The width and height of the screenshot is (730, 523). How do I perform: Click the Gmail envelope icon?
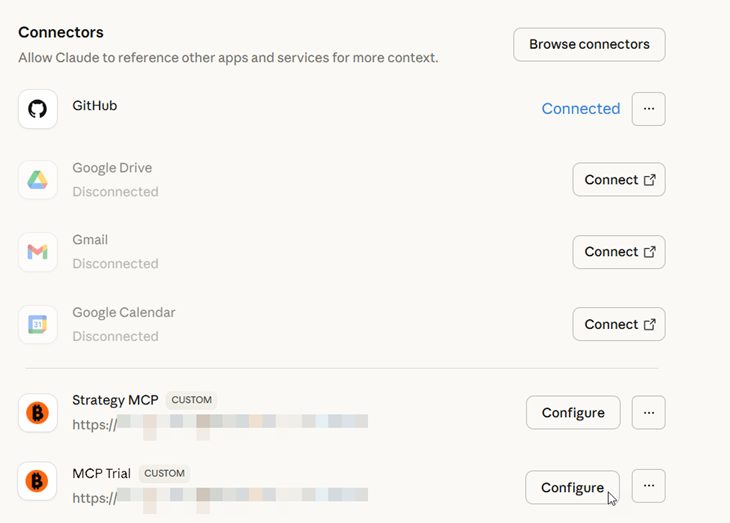coord(37,252)
